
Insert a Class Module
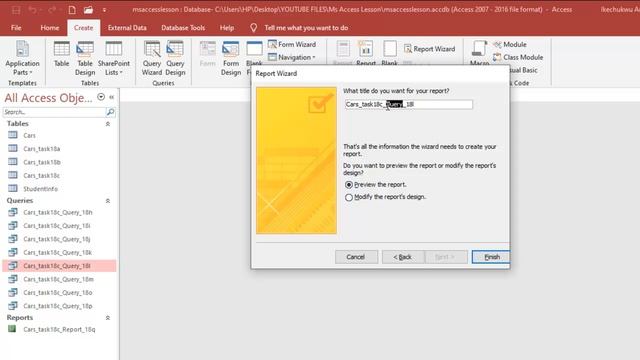[518, 57]
